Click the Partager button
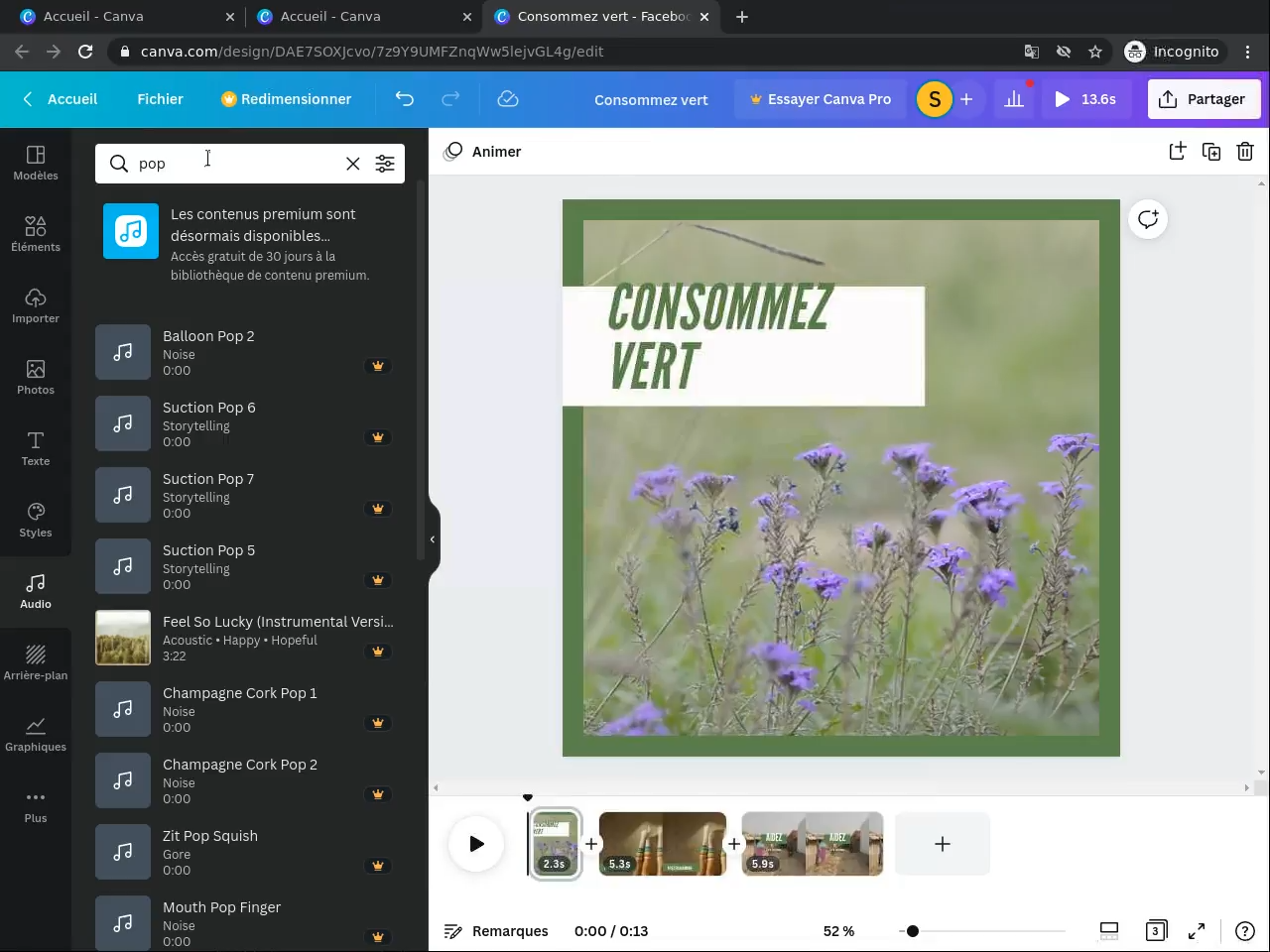1270x952 pixels. [1203, 99]
